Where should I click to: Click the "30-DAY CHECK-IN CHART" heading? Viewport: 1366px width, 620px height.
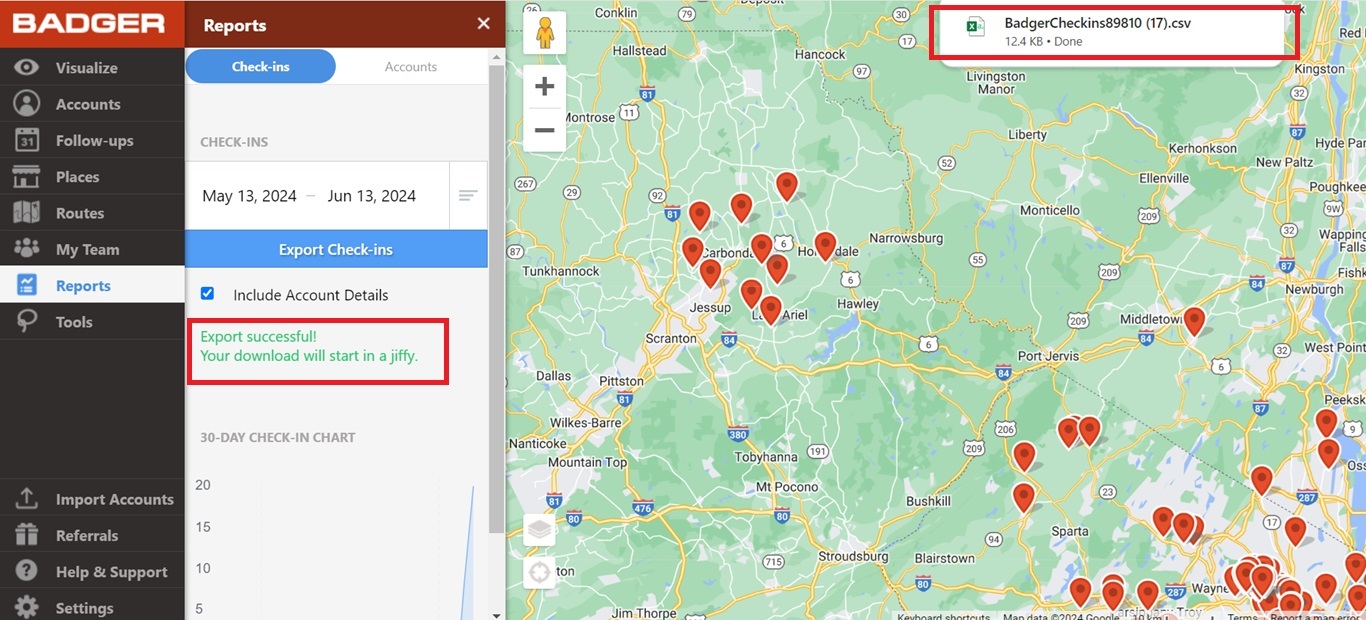(x=278, y=437)
